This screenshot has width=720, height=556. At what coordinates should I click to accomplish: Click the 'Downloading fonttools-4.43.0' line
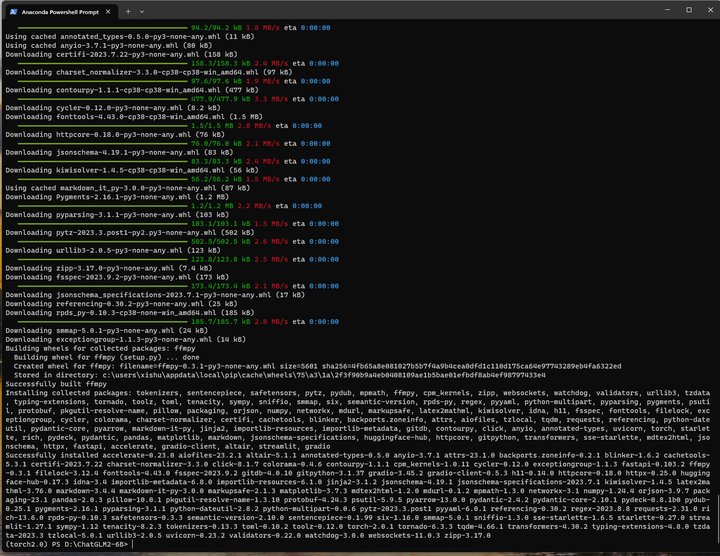(134, 117)
